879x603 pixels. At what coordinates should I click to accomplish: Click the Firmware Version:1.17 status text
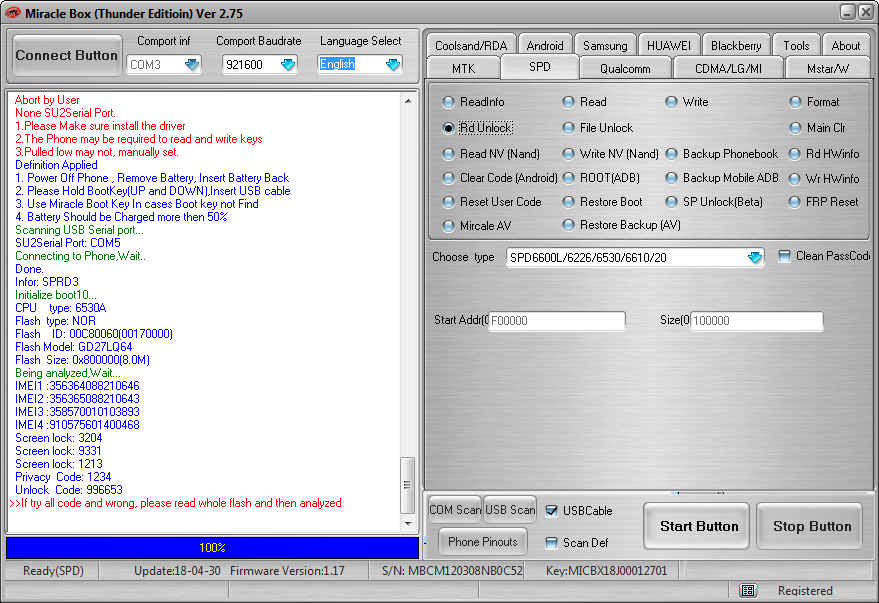287,571
